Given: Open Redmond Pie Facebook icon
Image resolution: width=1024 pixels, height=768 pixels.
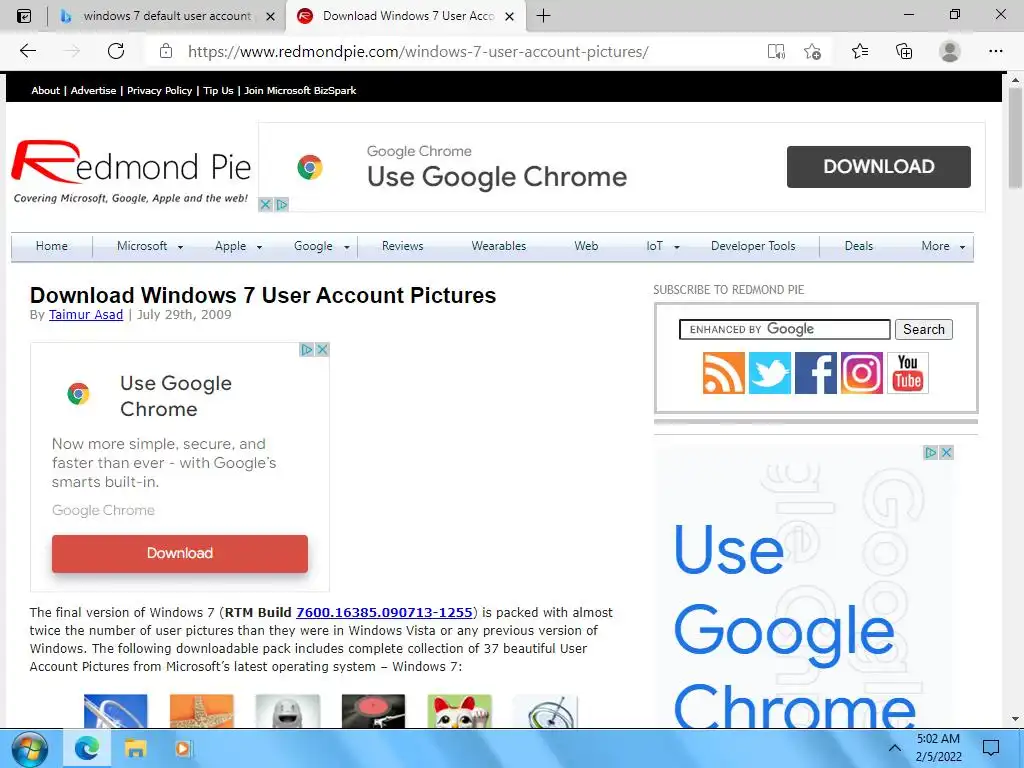Looking at the screenshot, I should [x=816, y=373].
